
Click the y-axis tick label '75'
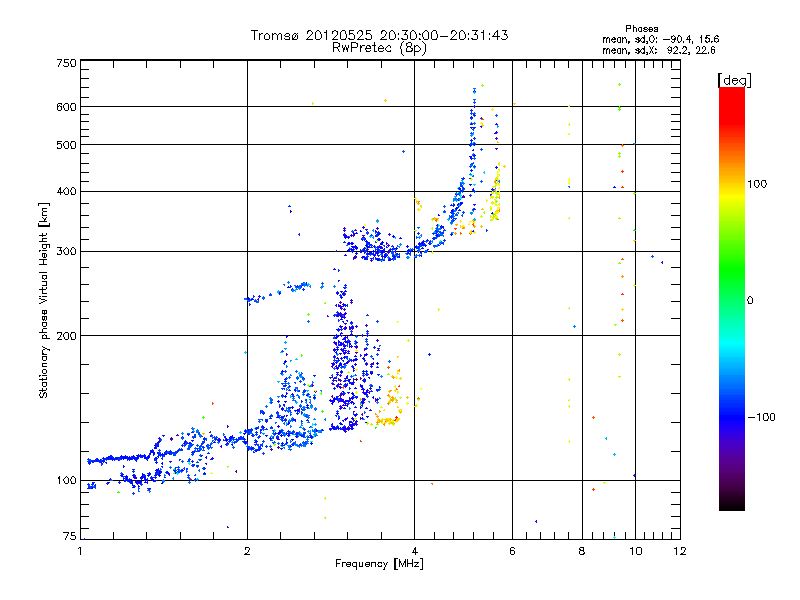tap(70, 536)
